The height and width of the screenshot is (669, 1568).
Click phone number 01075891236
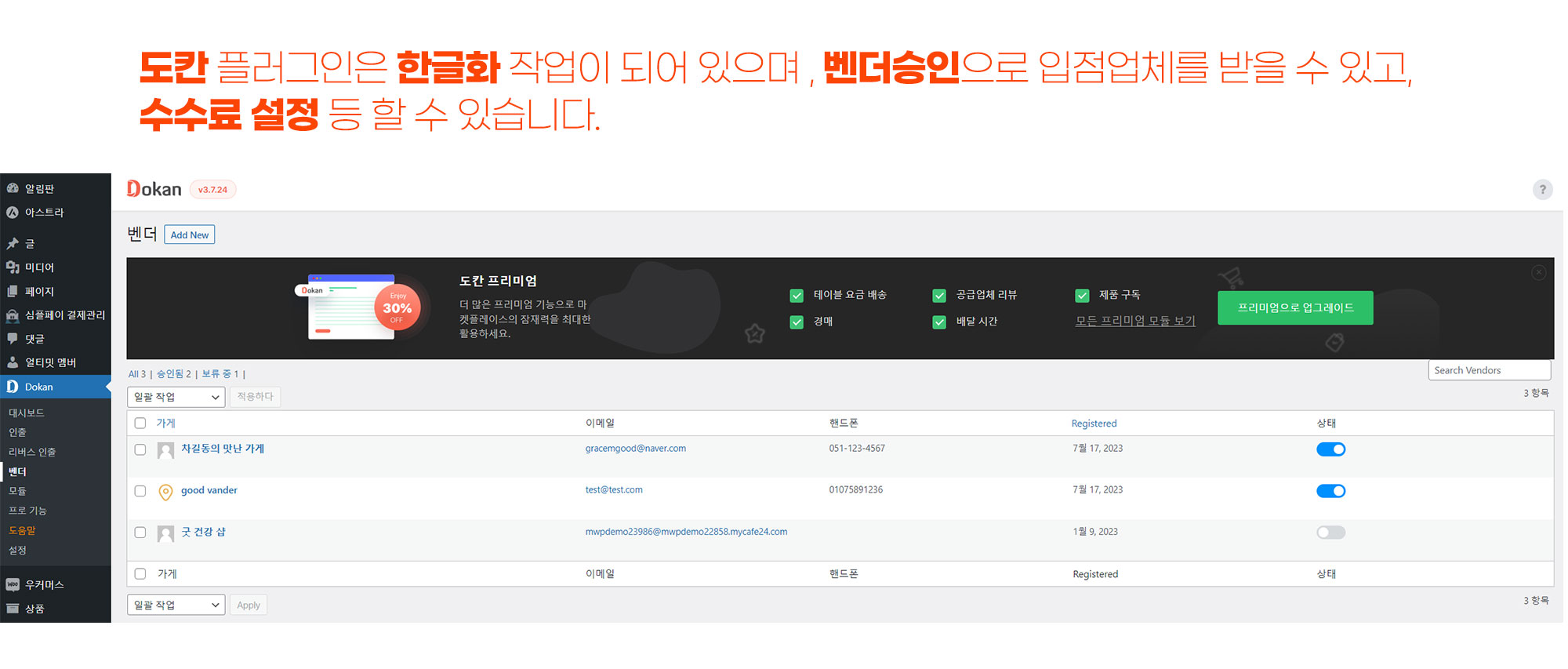(856, 489)
